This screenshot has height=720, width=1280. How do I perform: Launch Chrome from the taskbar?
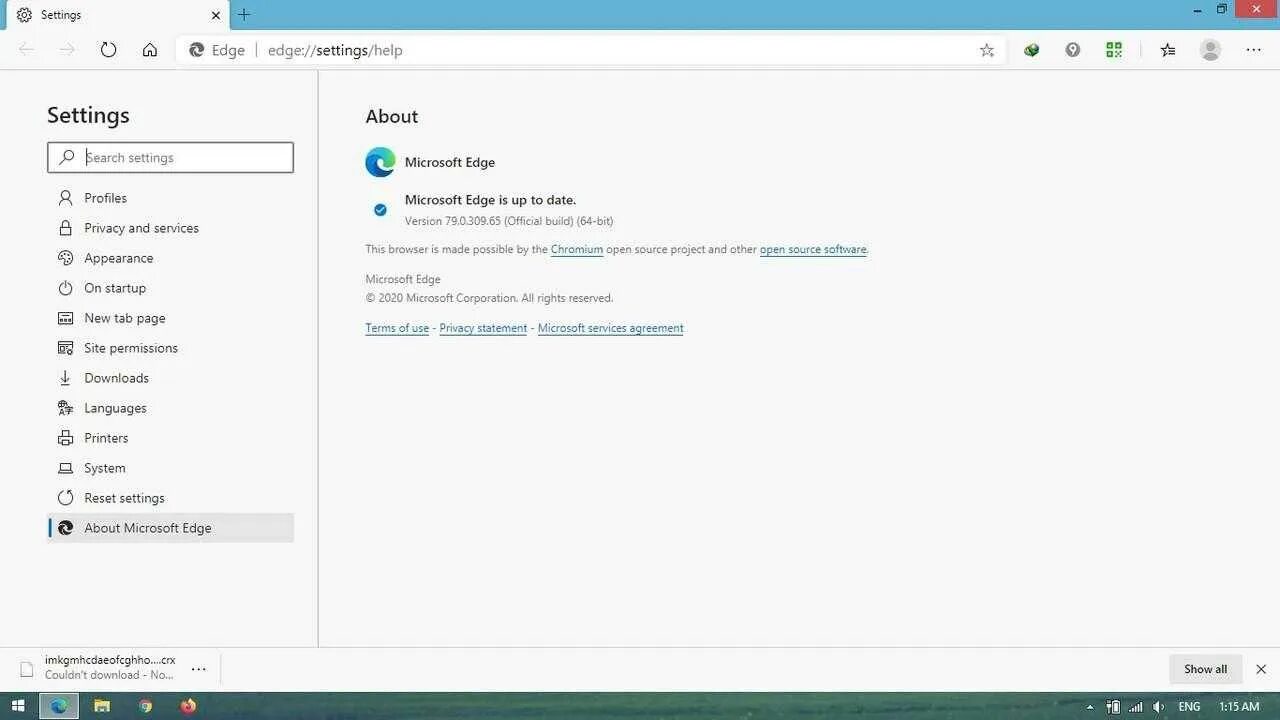pos(145,706)
